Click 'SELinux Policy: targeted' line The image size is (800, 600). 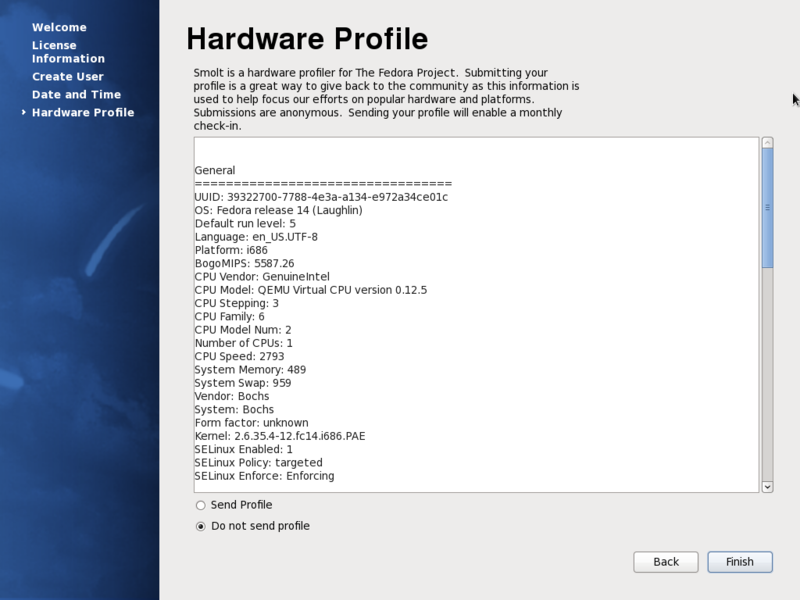pyautogui.click(x=259, y=462)
